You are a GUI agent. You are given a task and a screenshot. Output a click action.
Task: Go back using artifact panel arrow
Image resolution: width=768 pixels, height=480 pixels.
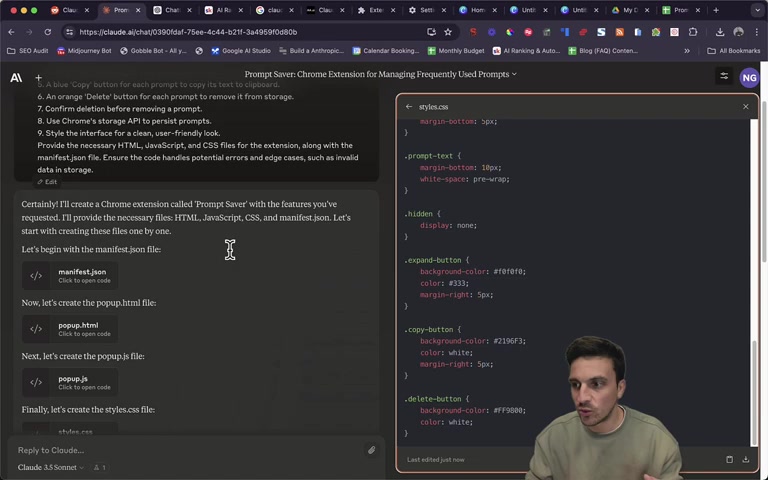tap(409, 107)
